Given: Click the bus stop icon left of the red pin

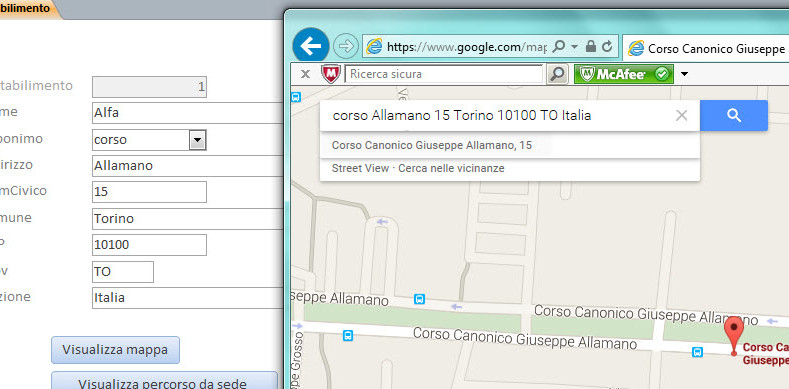Looking at the screenshot, I should pos(697,352).
